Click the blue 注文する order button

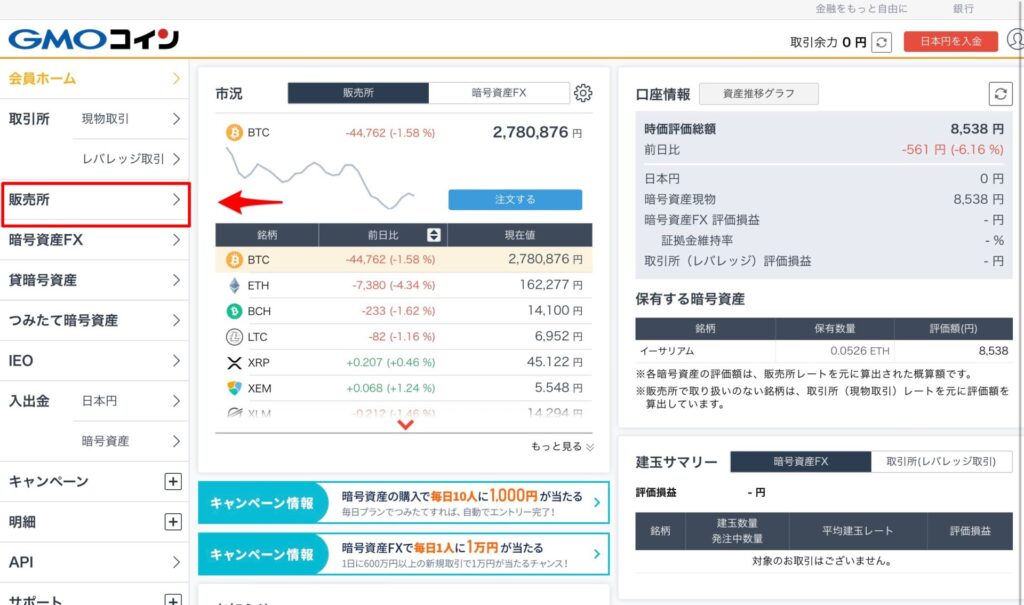[x=515, y=200]
